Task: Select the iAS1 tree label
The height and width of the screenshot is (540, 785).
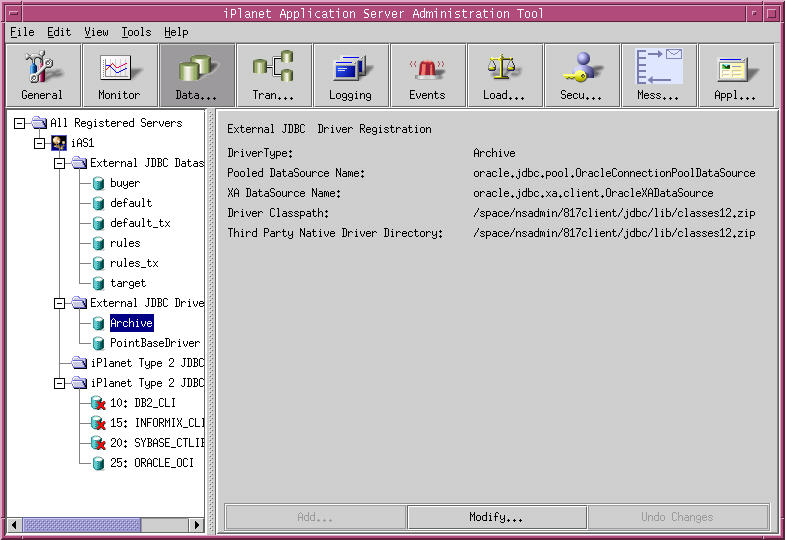Action: (x=83, y=143)
